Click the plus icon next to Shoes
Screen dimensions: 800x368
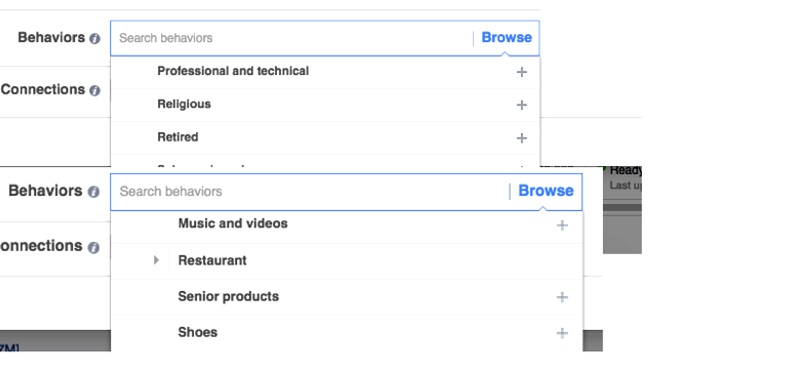point(562,333)
